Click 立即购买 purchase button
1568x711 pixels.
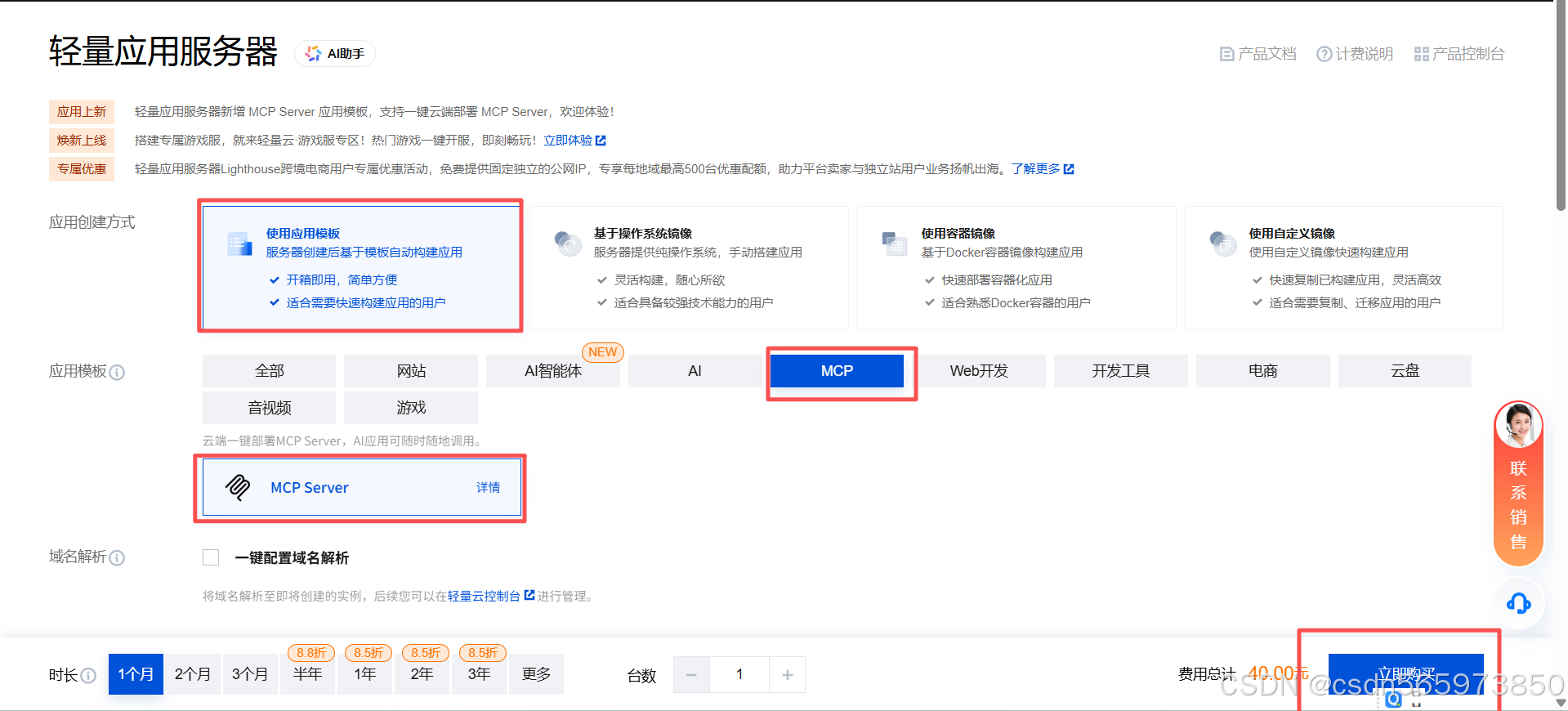(x=1405, y=674)
